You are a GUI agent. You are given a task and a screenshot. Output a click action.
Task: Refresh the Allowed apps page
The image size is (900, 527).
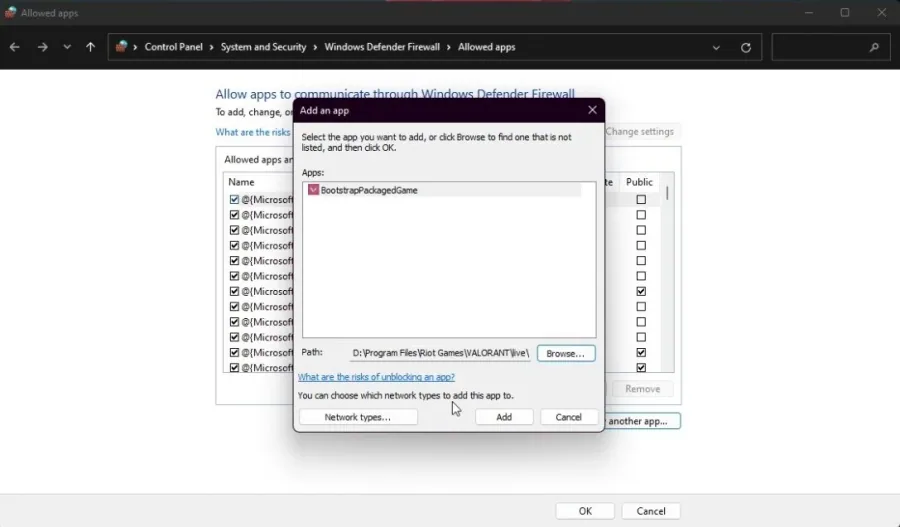746,48
